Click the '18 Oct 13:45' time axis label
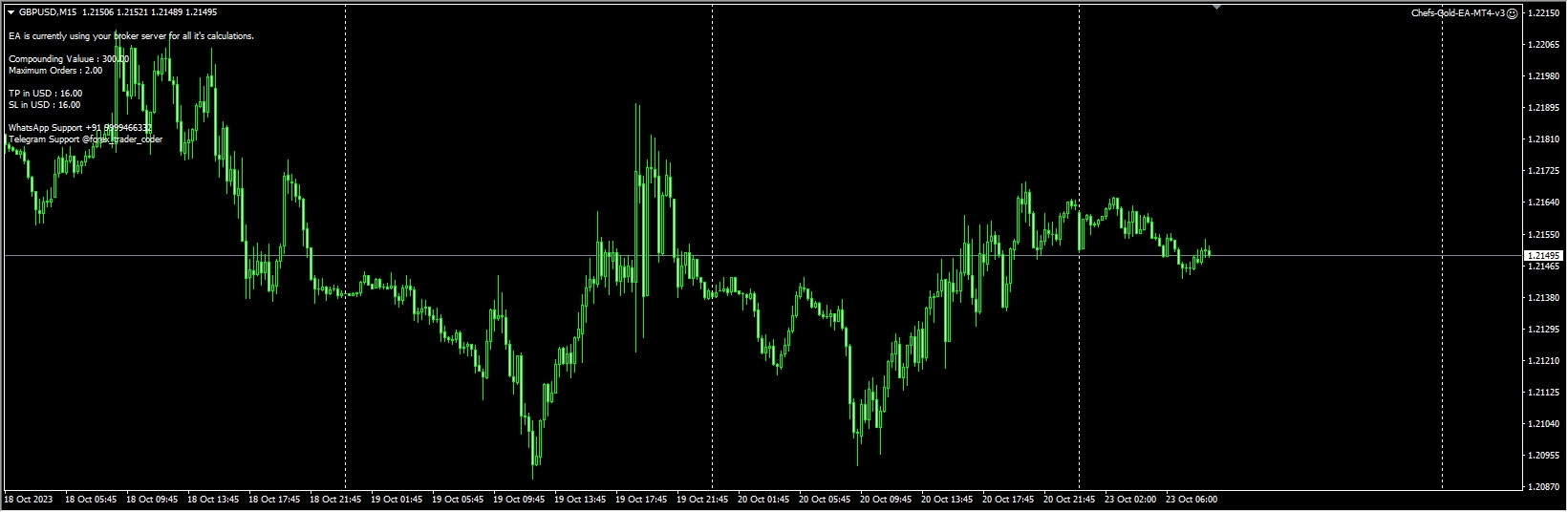Viewport: 1568px width, 512px height. coord(214,499)
